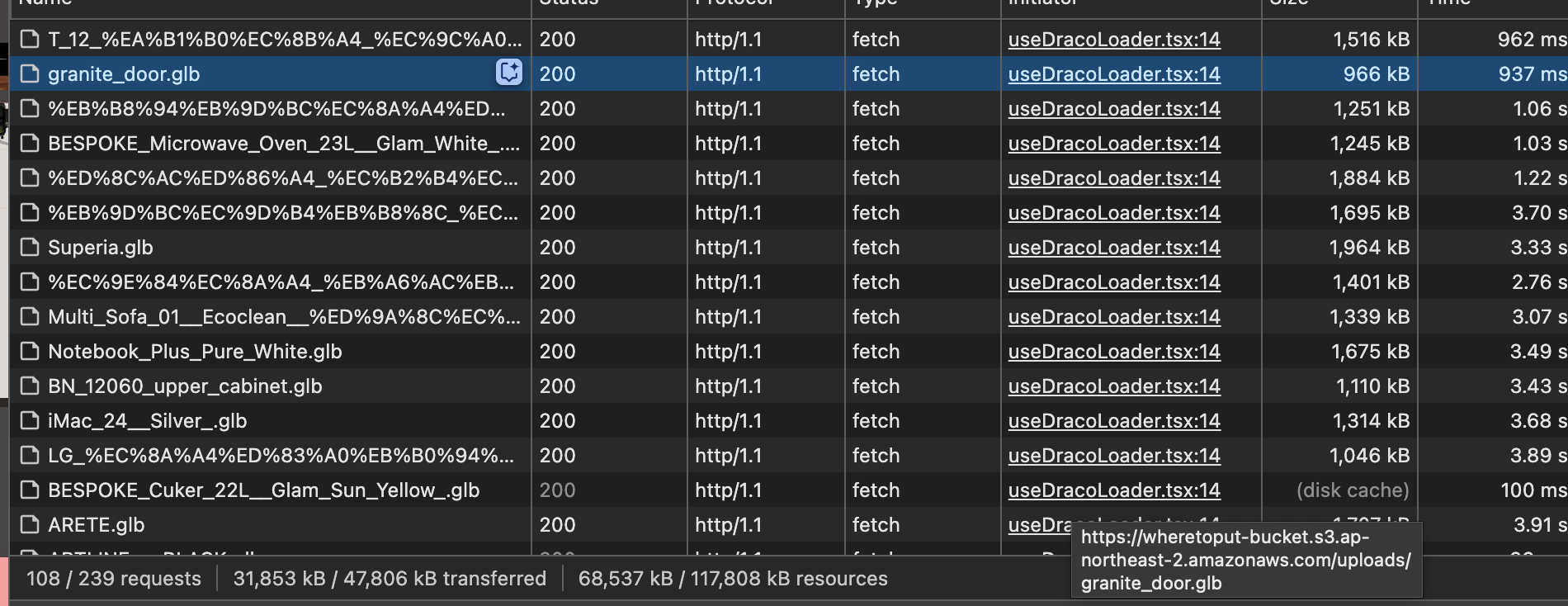The height and width of the screenshot is (606, 1568).
Task: Open useDracoLoader.tsx:14 link in granite_door.glb row
Action: point(1114,73)
